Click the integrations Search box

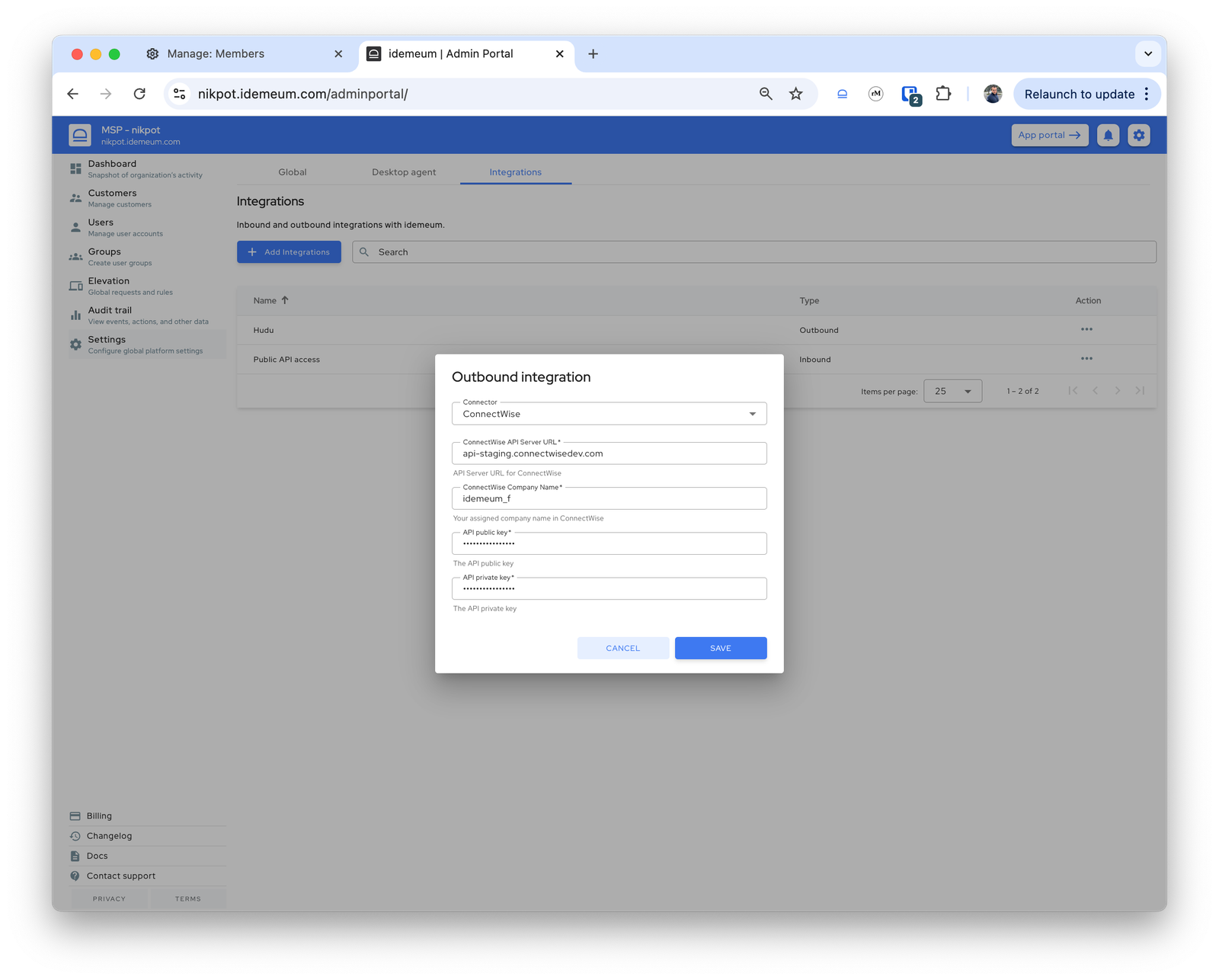coord(754,252)
